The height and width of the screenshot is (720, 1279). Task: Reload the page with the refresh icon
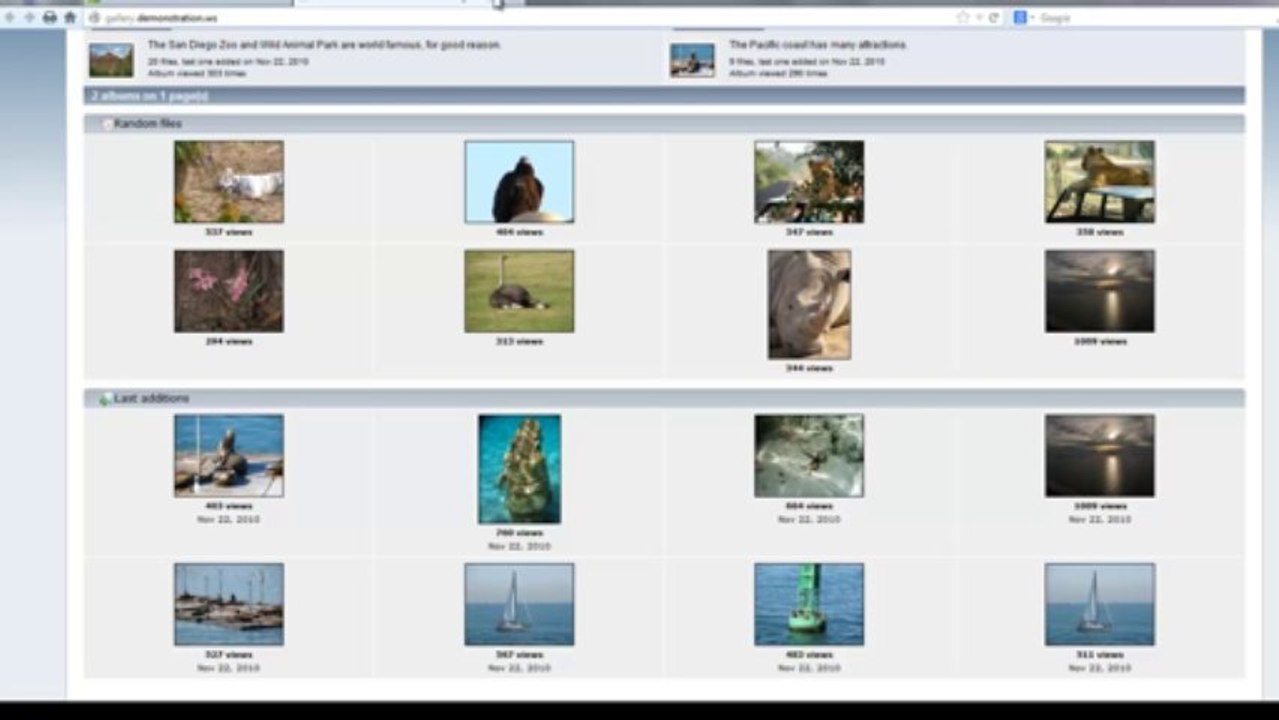pos(993,17)
